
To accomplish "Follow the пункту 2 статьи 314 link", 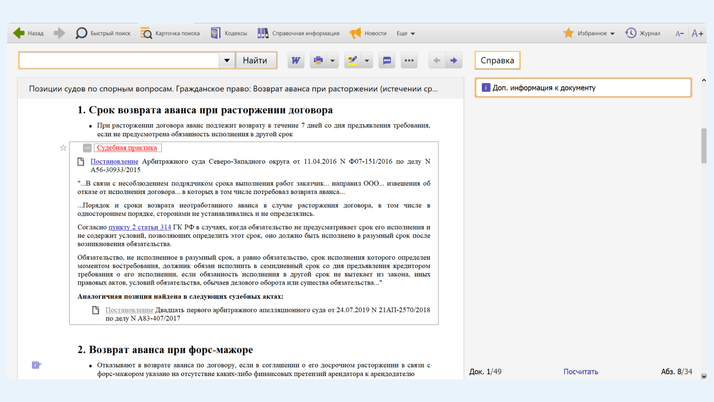I will pyautogui.click(x=139, y=227).
